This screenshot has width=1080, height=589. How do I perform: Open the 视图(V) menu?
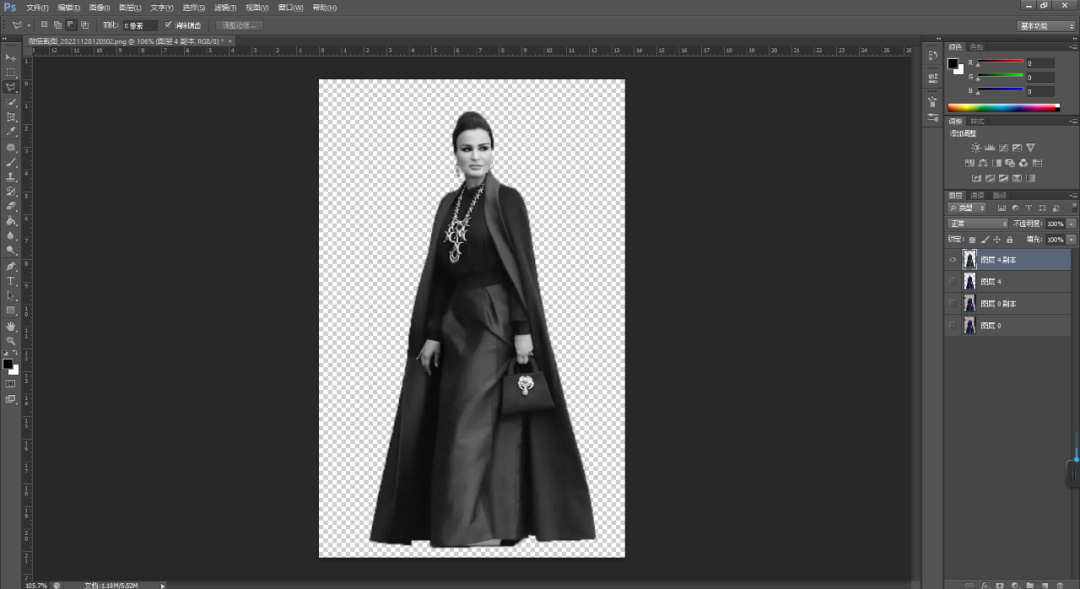(257, 8)
